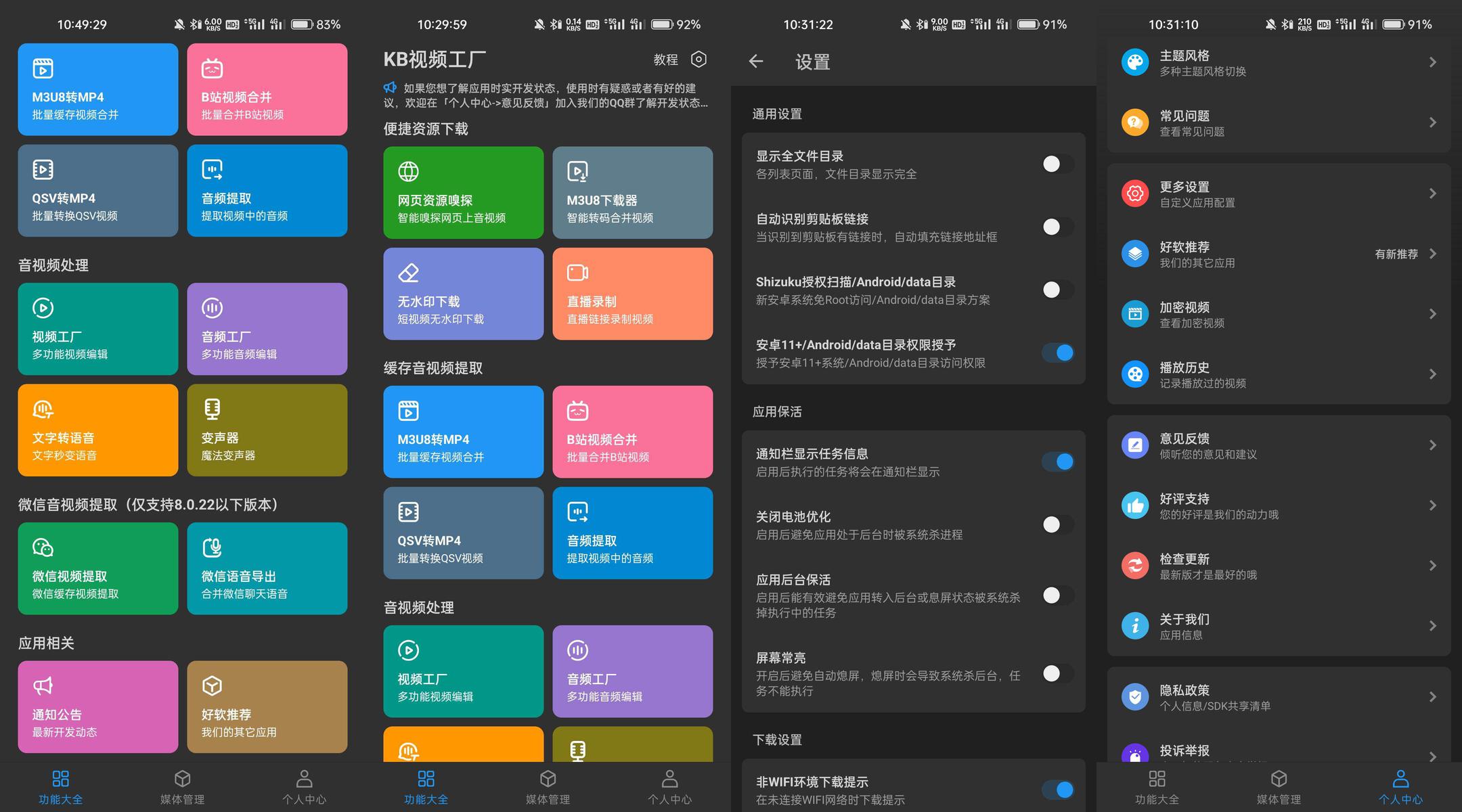Select 个人中心 tab in first screen

pyautogui.click(x=304, y=787)
